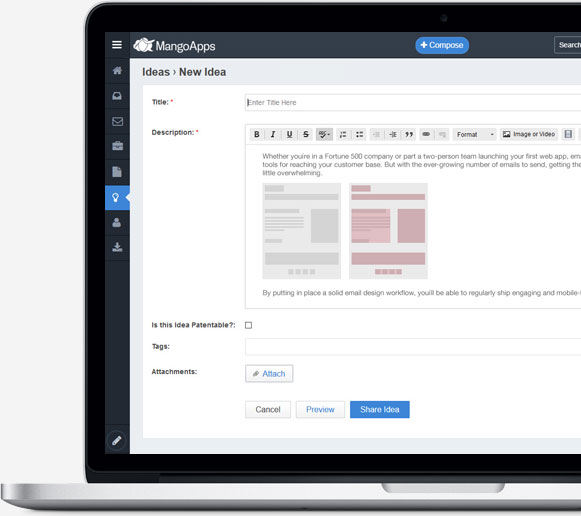Open the spell check dropdown
Viewport: 581px width, 516px height.
tap(324, 134)
